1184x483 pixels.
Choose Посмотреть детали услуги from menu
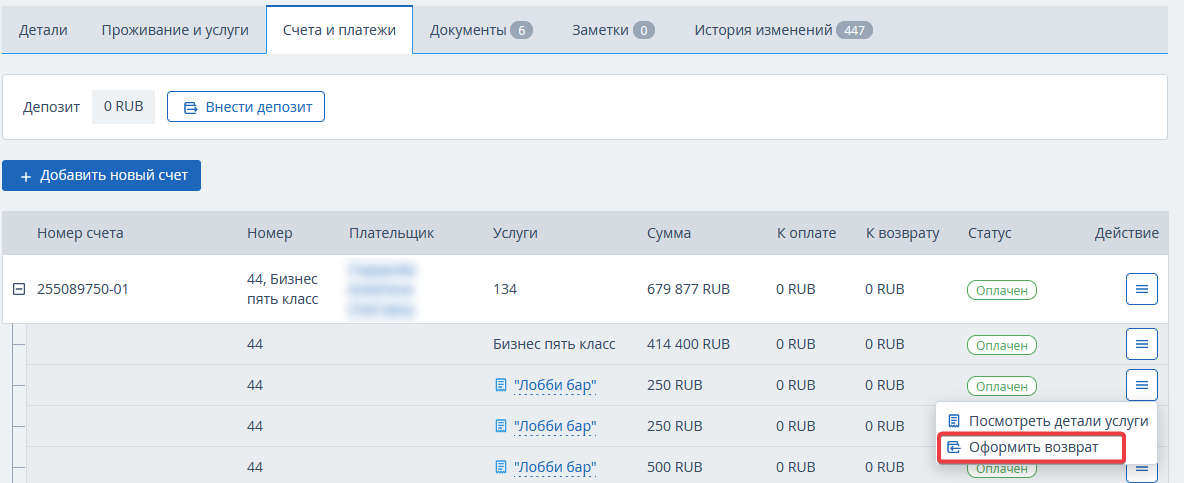[1048, 420]
